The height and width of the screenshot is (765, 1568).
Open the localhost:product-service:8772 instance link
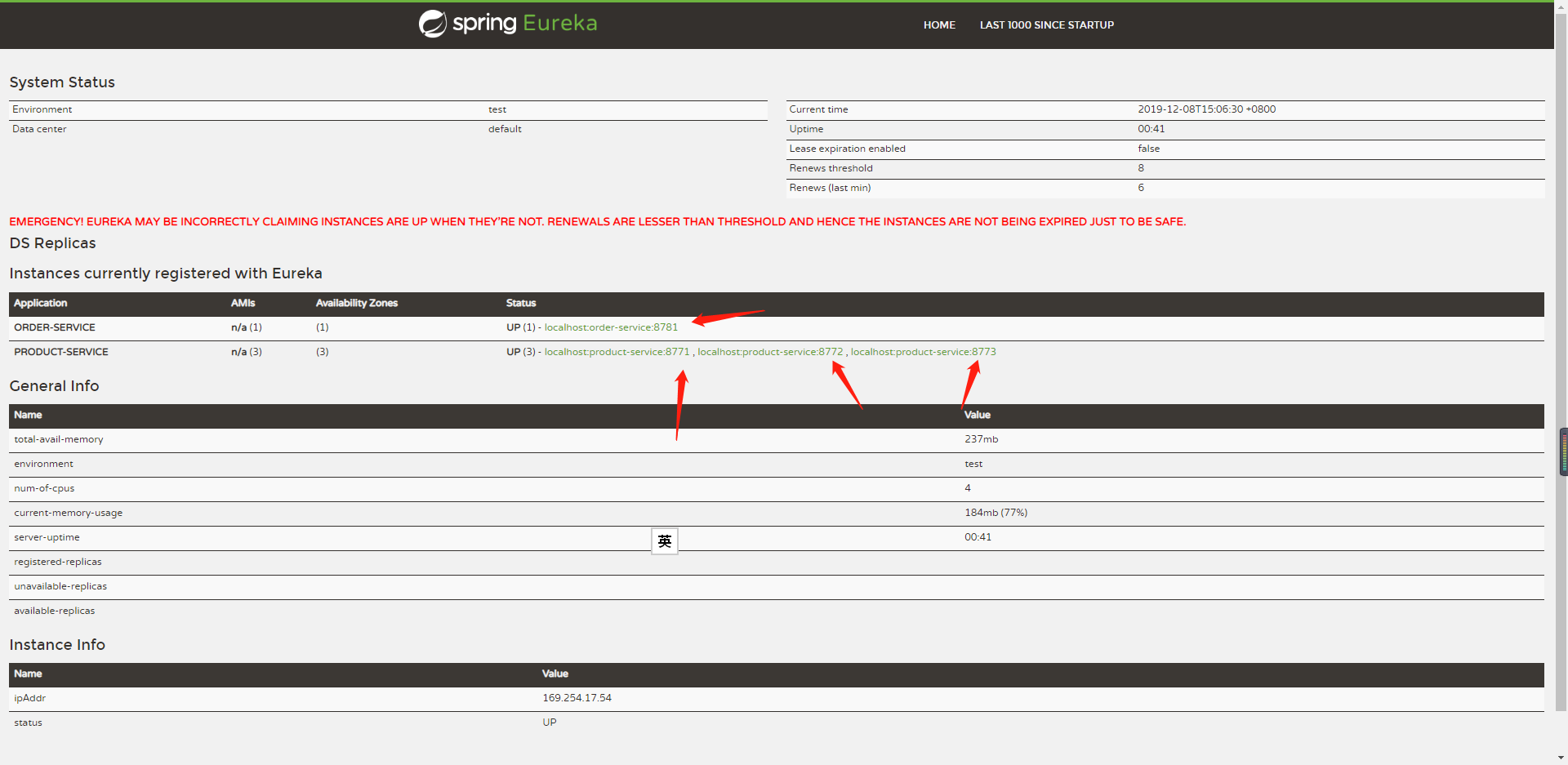pos(770,352)
